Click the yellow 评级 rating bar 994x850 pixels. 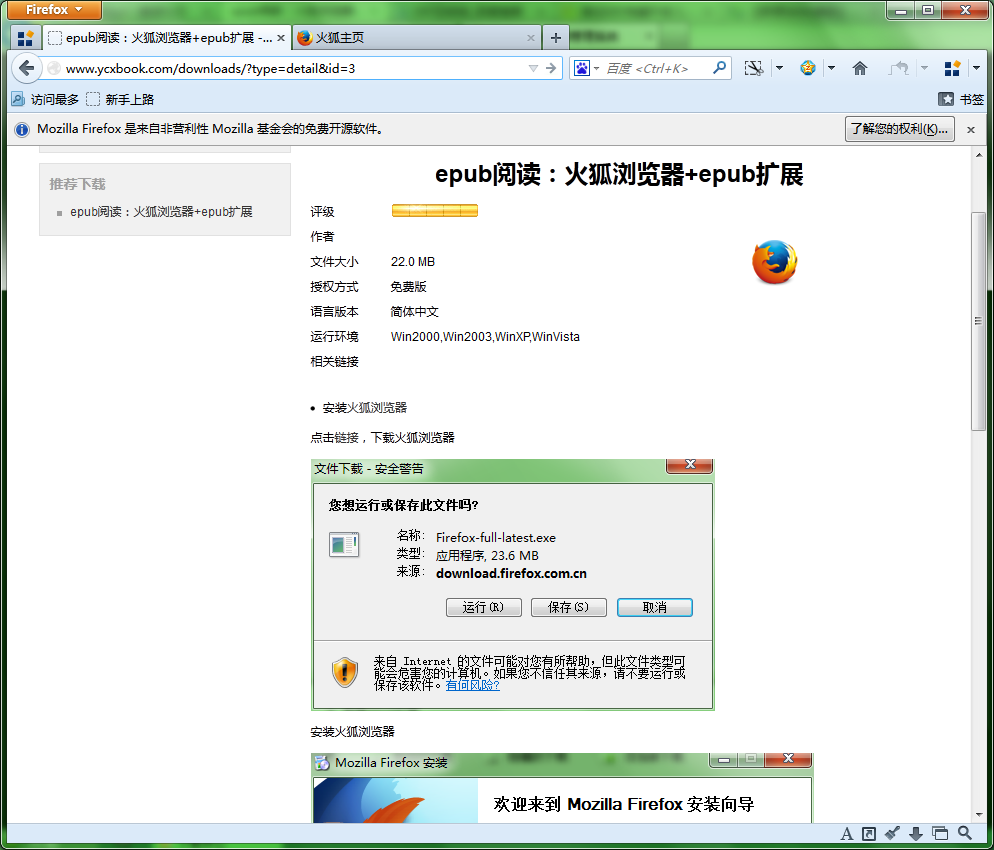(x=434, y=210)
